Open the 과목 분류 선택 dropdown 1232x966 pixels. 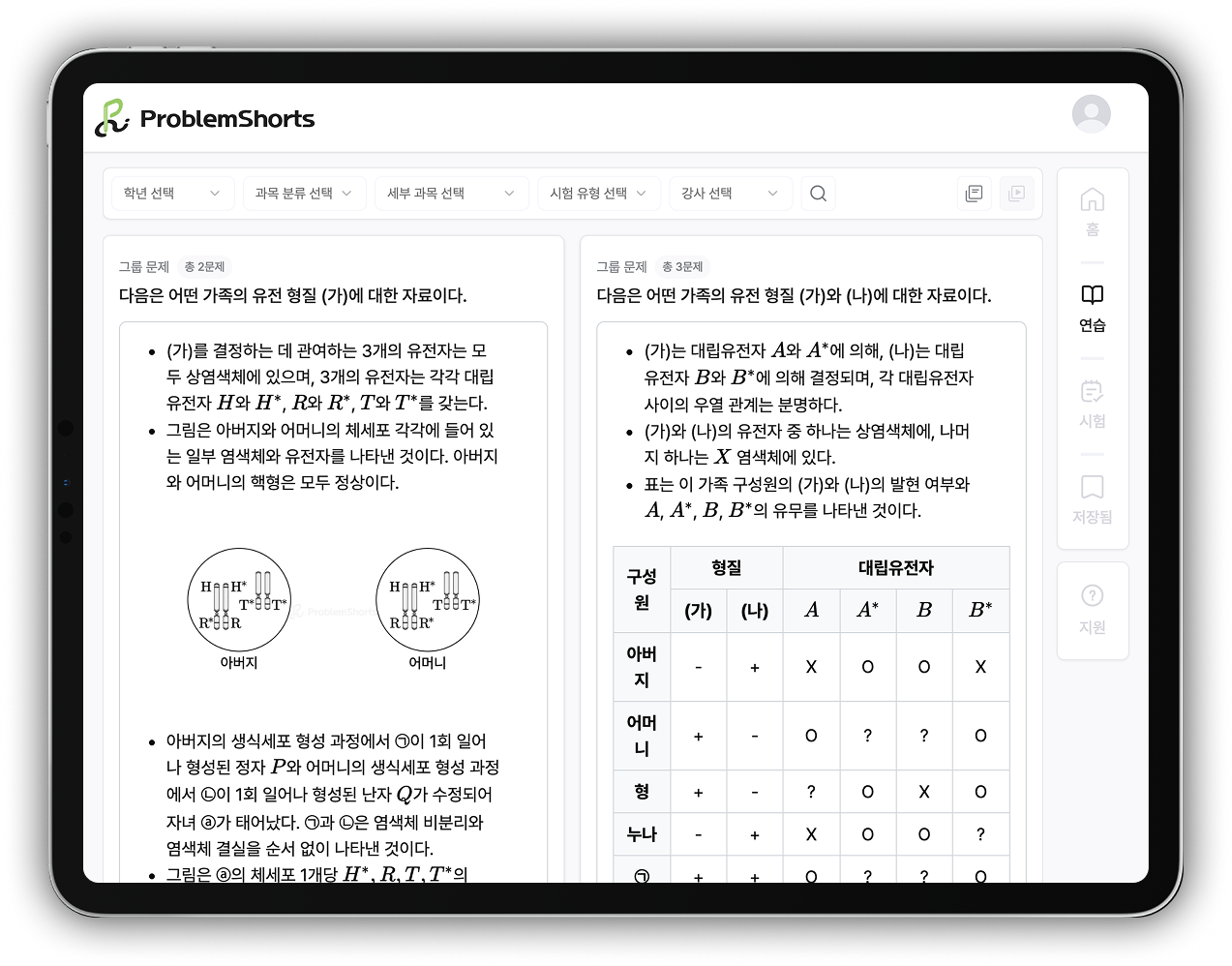point(303,194)
